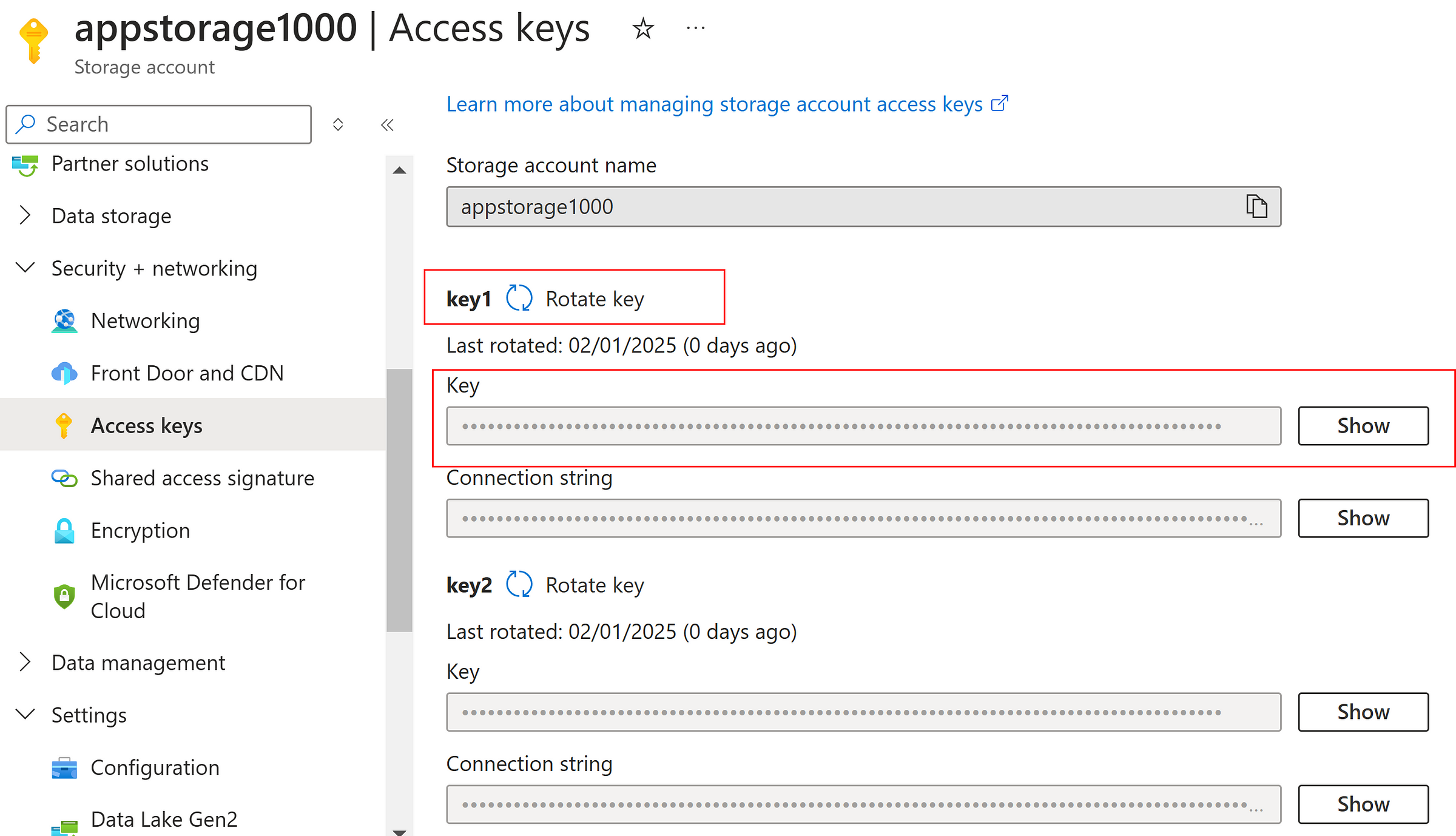1456x836 pixels.
Task: Click the Encryption lock icon
Action: pos(64,530)
